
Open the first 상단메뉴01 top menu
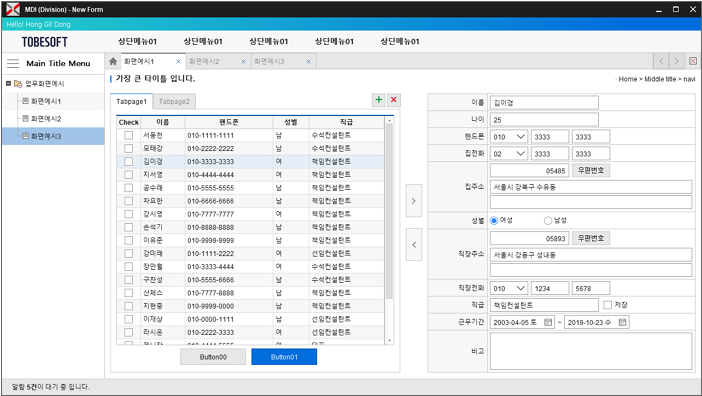pyautogui.click(x=137, y=42)
